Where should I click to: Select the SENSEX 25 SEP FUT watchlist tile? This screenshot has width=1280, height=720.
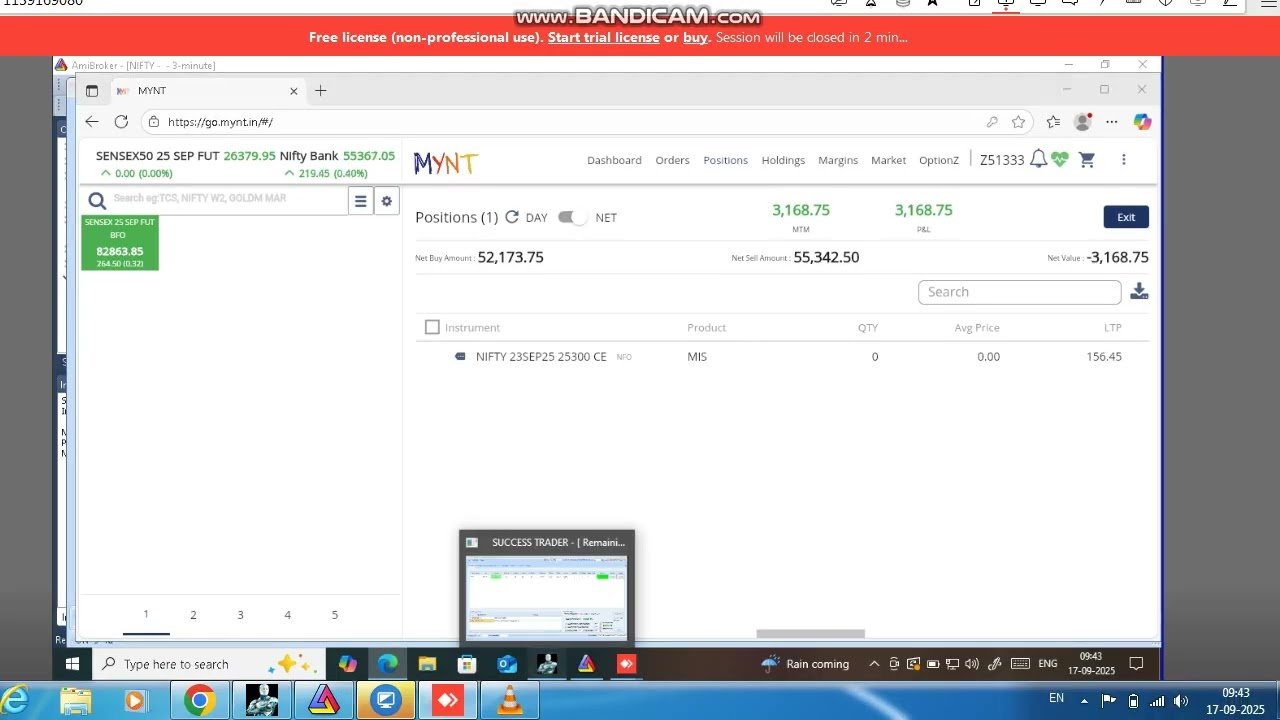tap(120, 242)
